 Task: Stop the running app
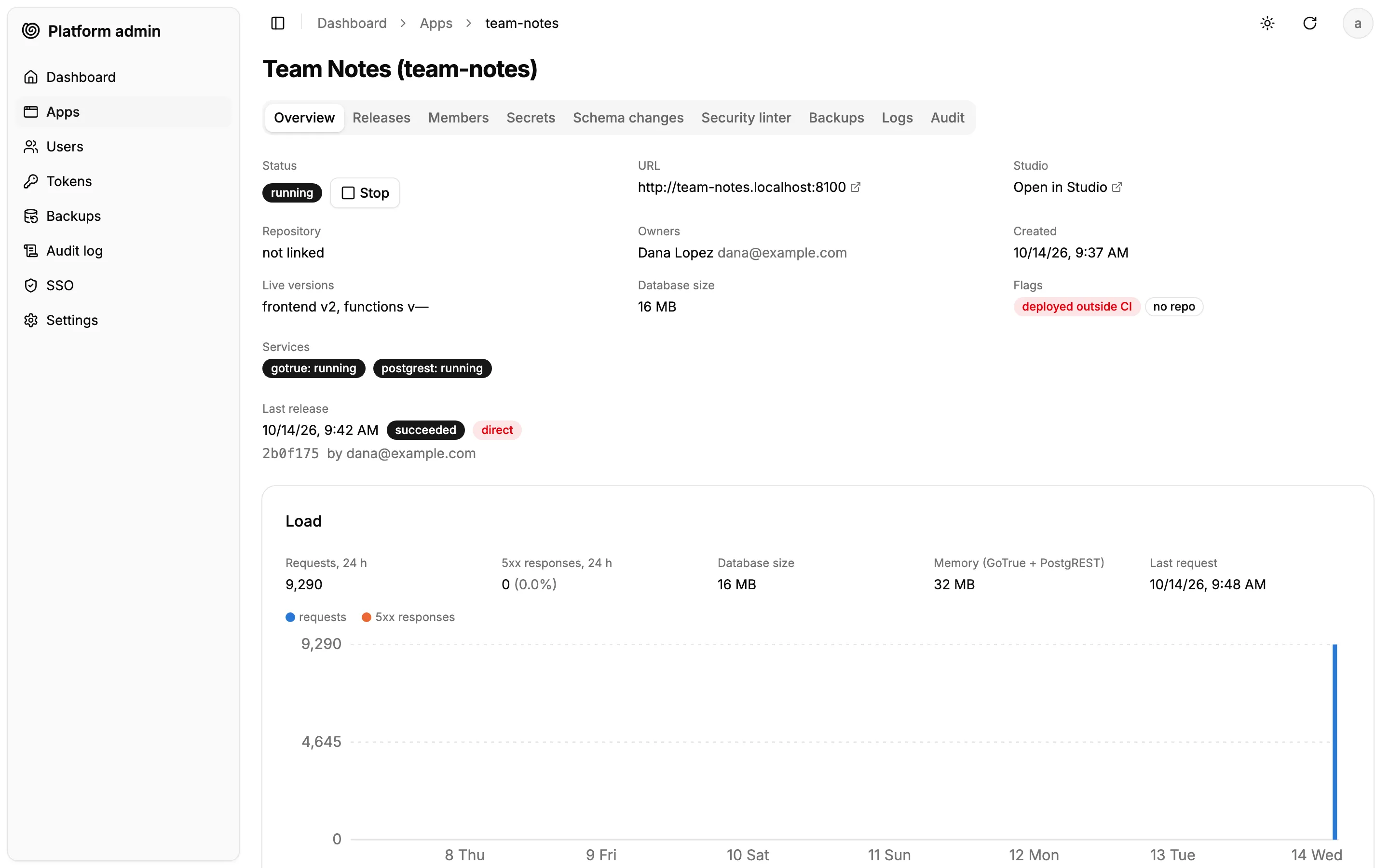365,193
